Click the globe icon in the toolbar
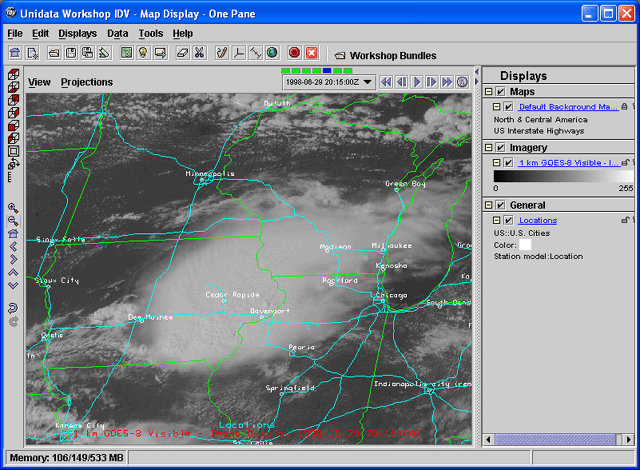This screenshot has height=470, width=640. point(272,53)
